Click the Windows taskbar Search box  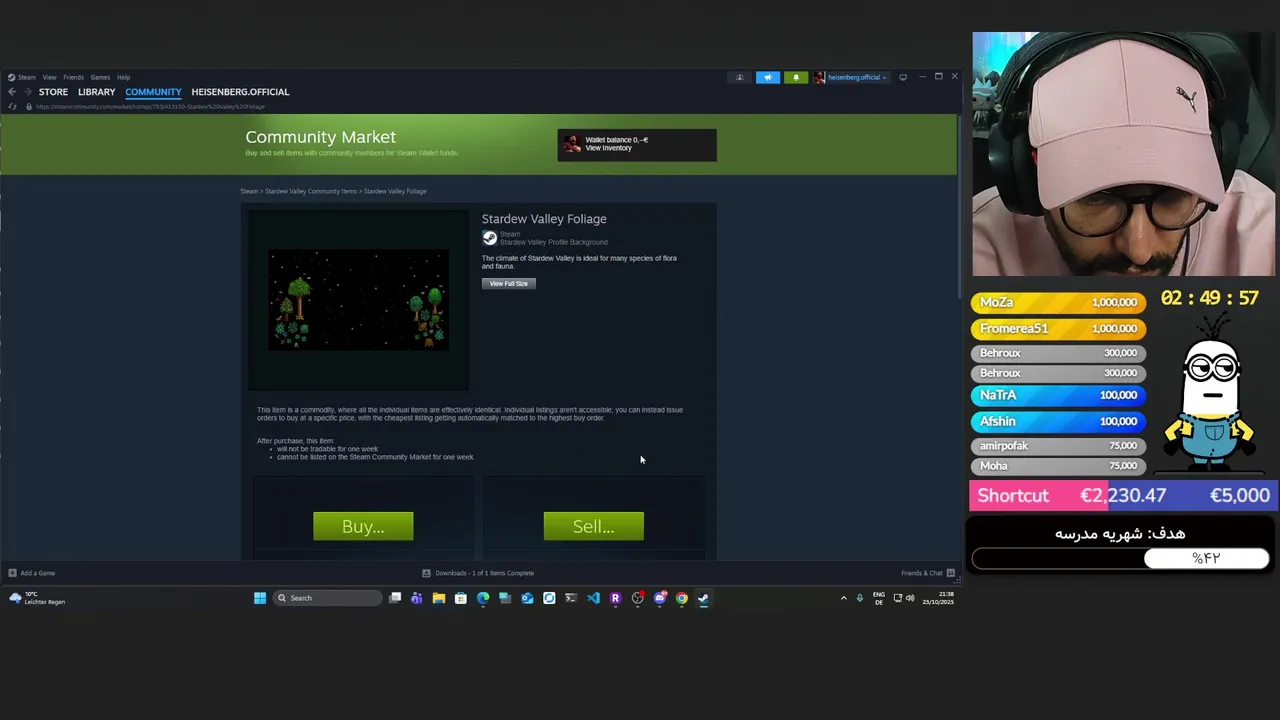pos(328,598)
